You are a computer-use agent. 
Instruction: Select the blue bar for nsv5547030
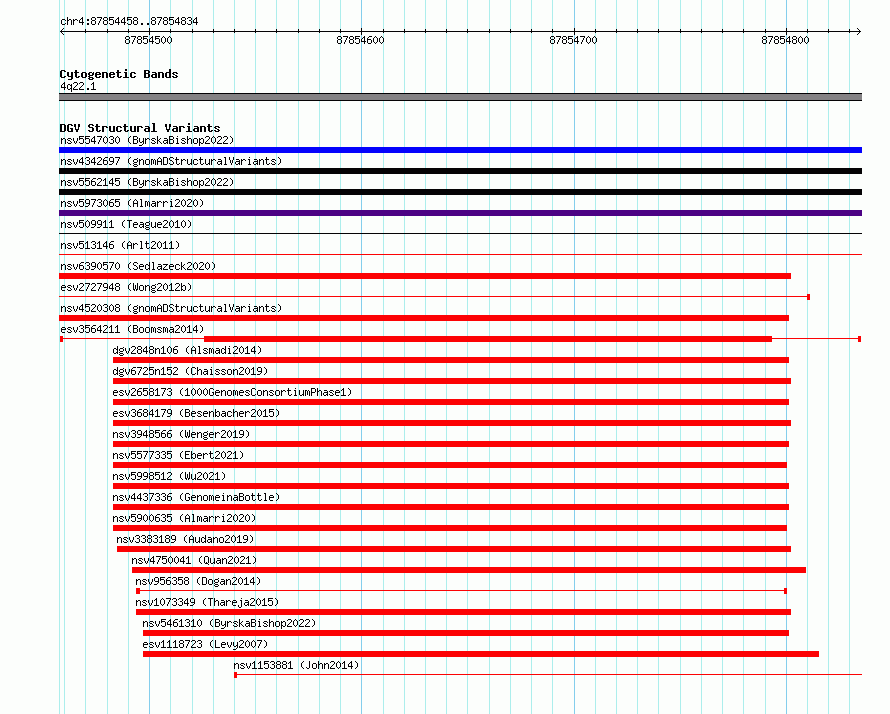coord(460,150)
